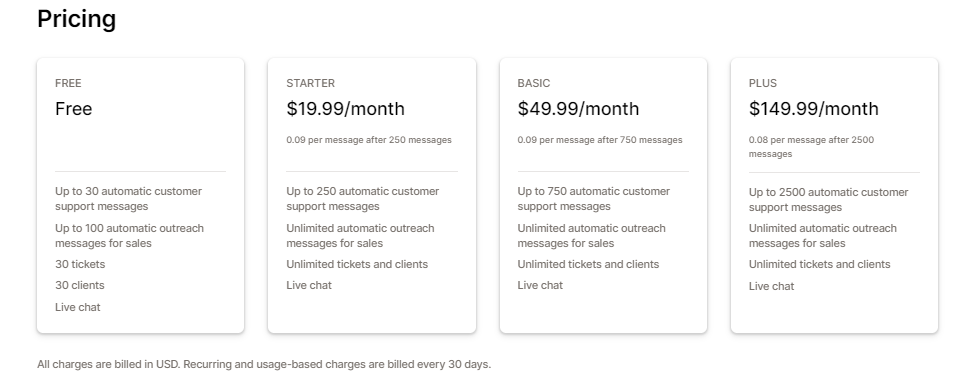972x386 pixels.
Task: Click the PLUS plan label
Action: (762, 83)
